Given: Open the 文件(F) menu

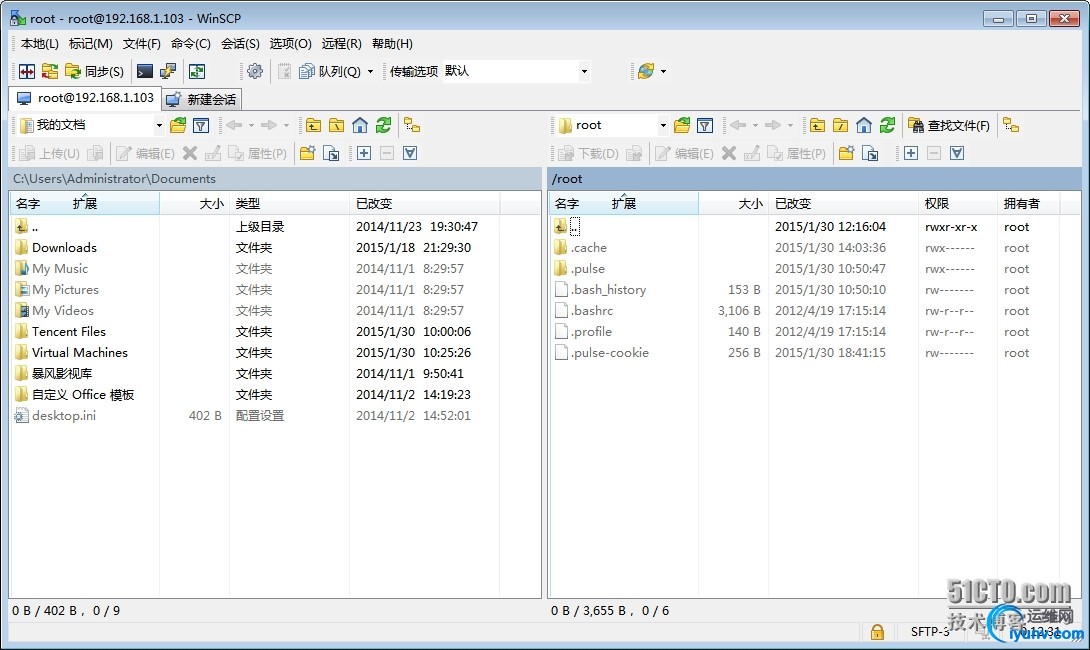Looking at the screenshot, I should click(x=142, y=44).
